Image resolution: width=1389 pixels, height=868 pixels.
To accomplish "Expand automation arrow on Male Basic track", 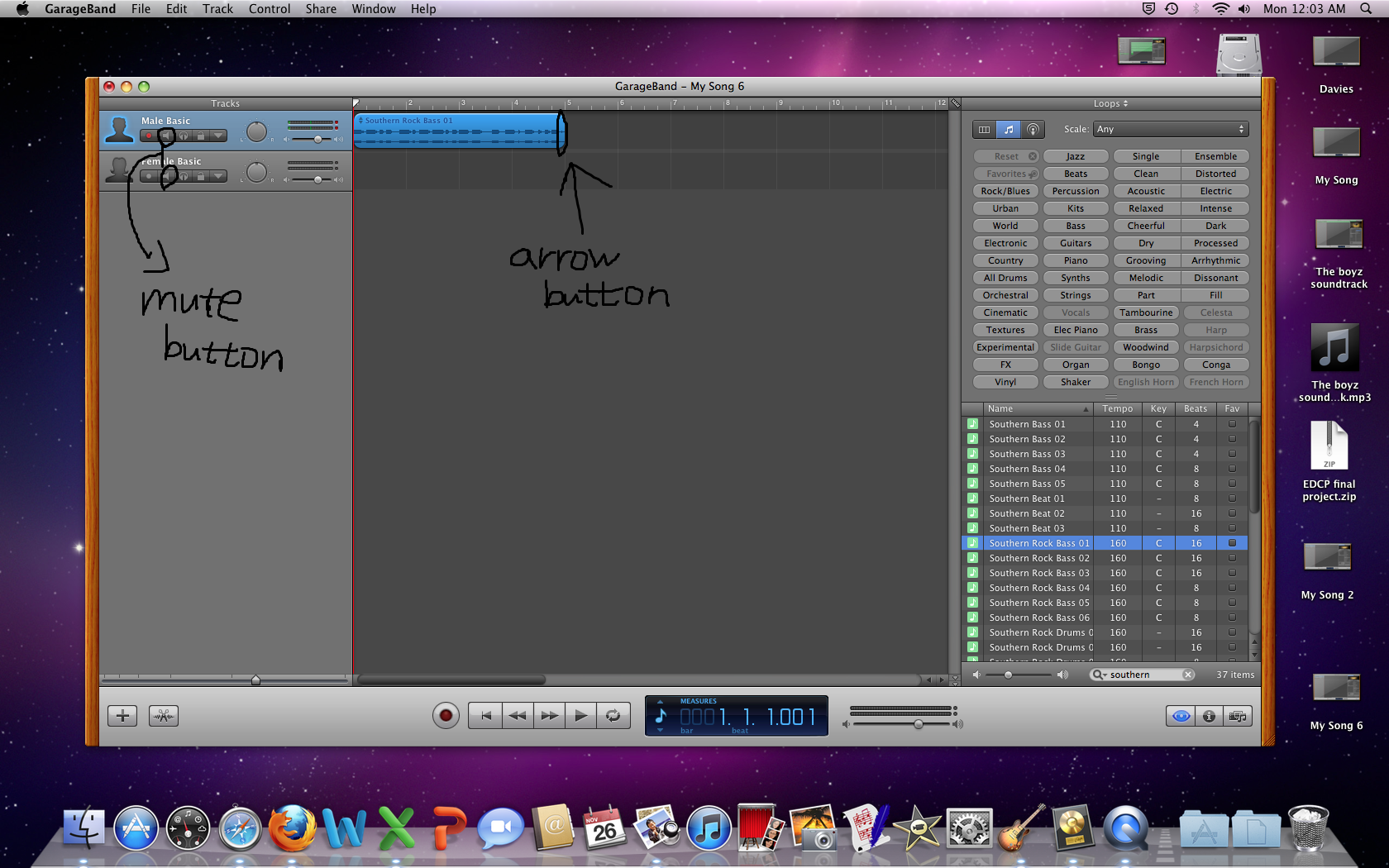I will pos(218,136).
